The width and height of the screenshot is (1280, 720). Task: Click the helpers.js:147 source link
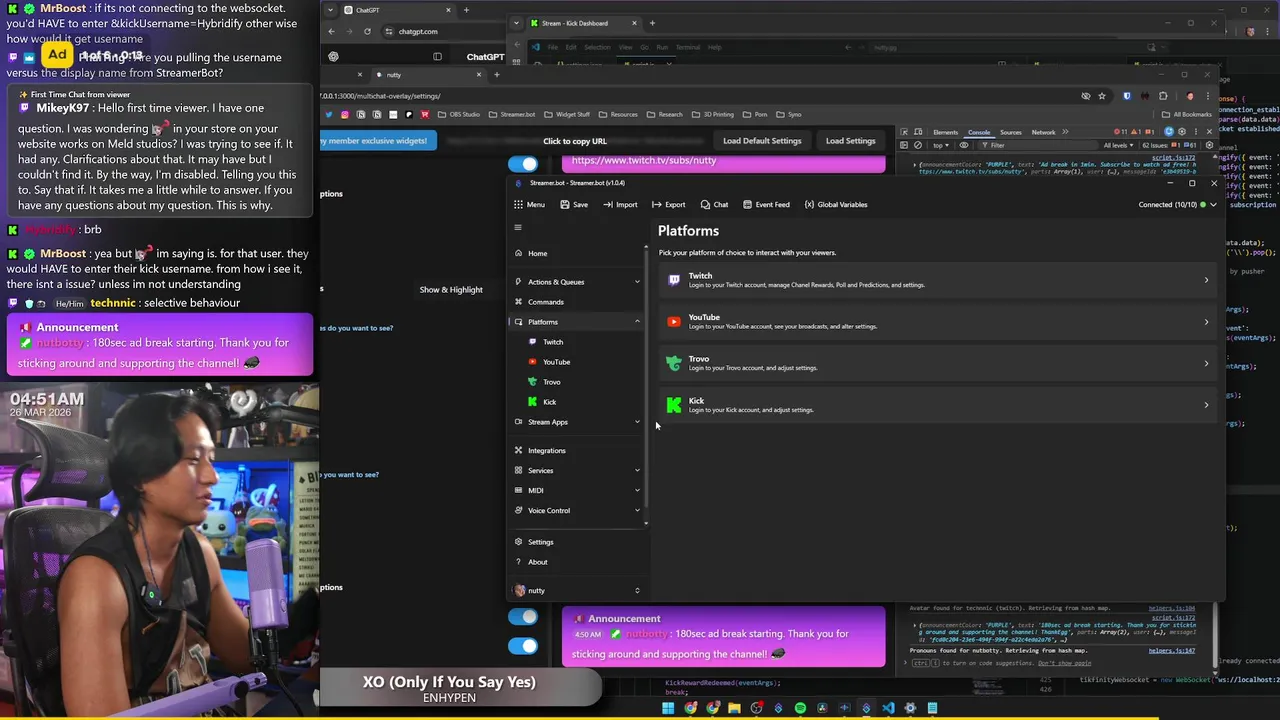pyautogui.click(x=1172, y=651)
